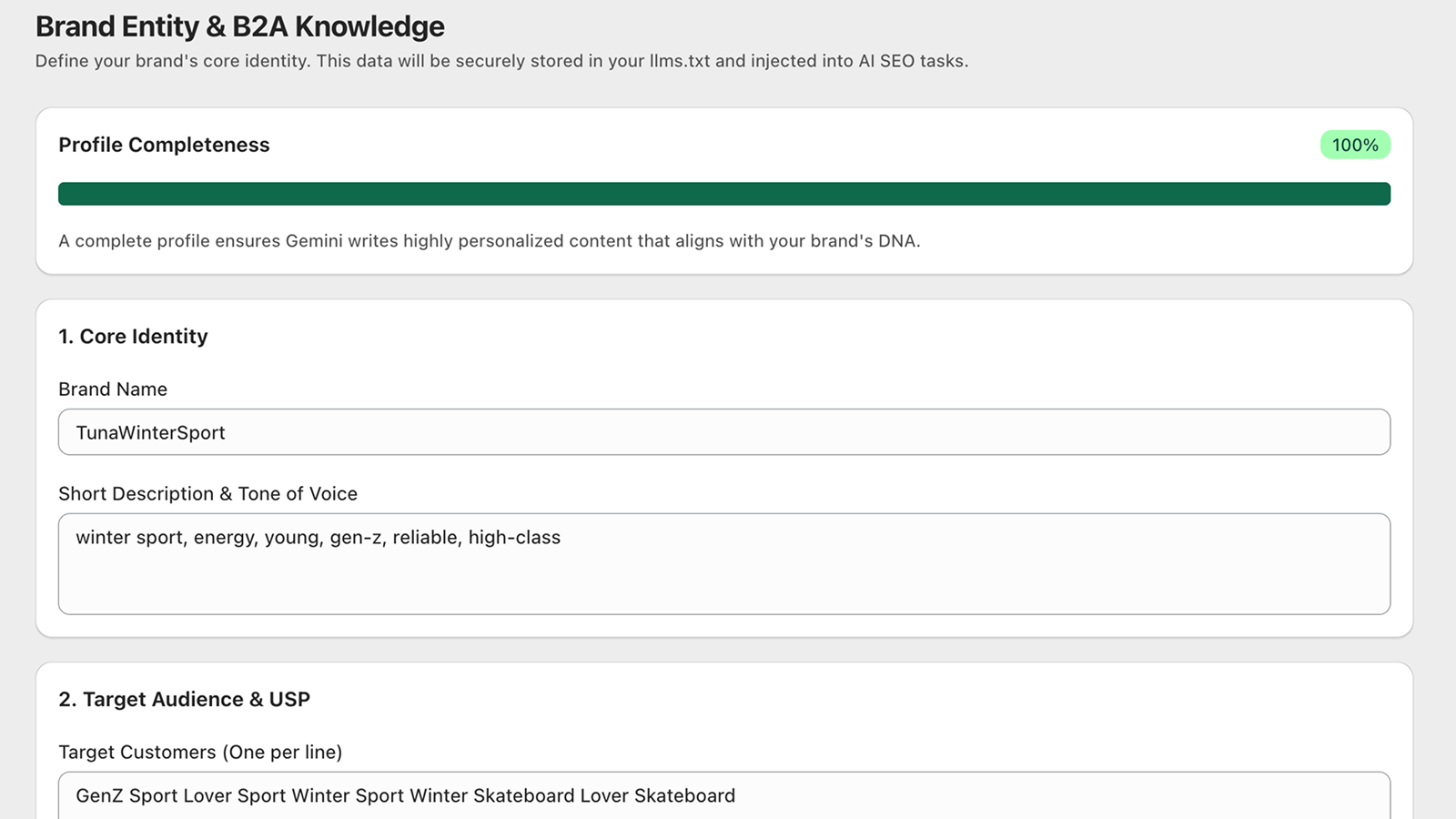1456x819 pixels.
Task: Click the Brand Entity & B2A Knowledge heading
Action: pyautogui.click(x=240, y=26)
